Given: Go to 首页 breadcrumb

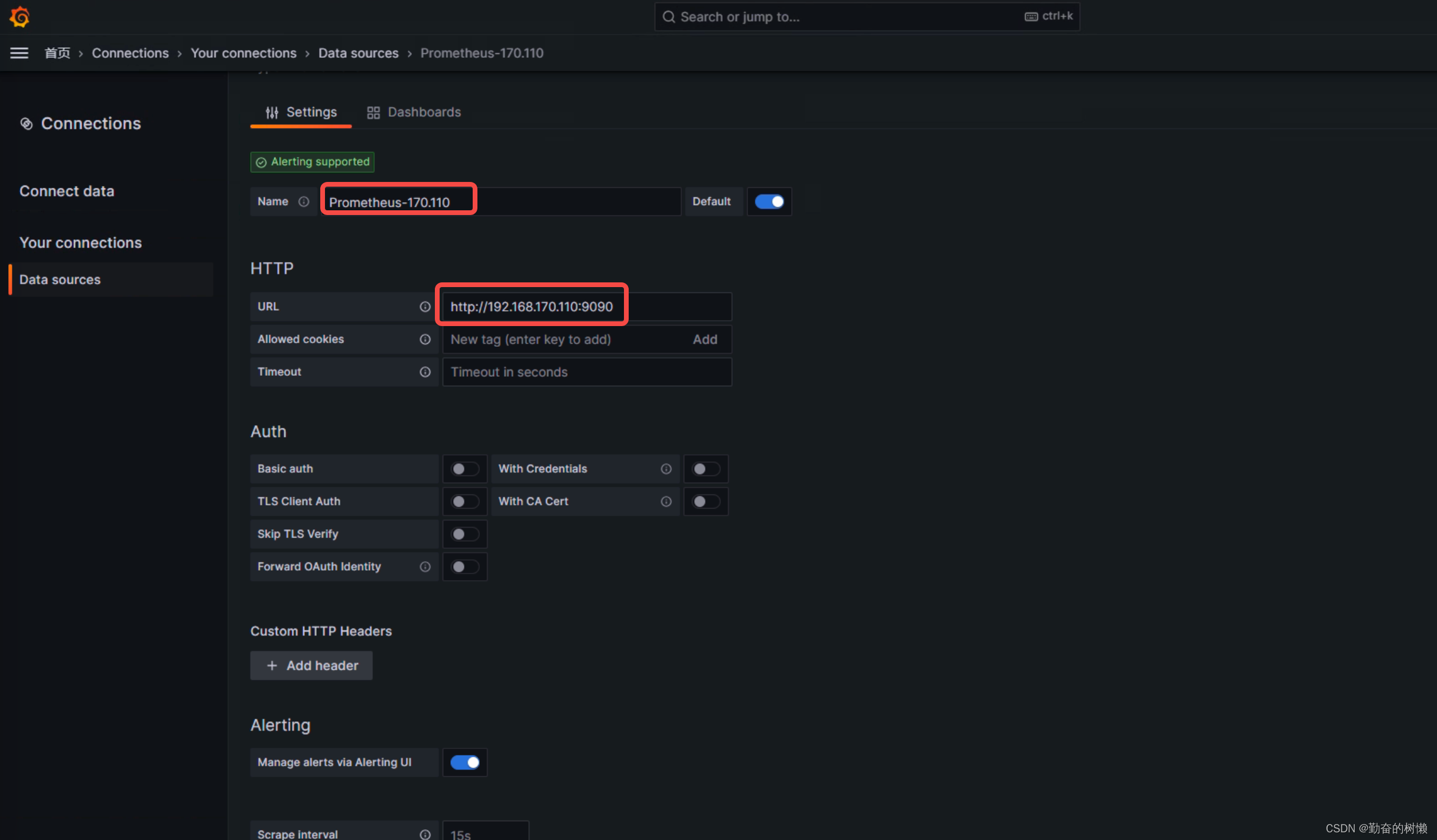Looking at the screenshot, I should coord(57,53).
